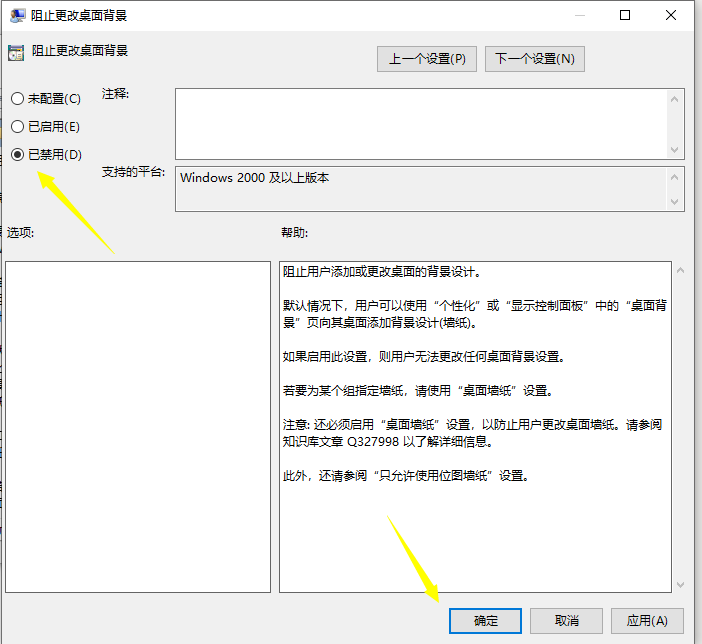Screen dimensions: 702x644
Task: Minimize the policy dialog window
Action: [x=579, y=15]
